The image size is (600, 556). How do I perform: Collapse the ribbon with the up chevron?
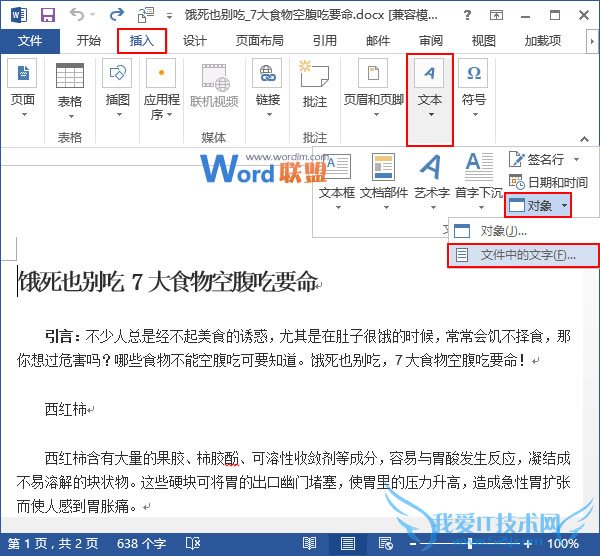pos(584,139)
